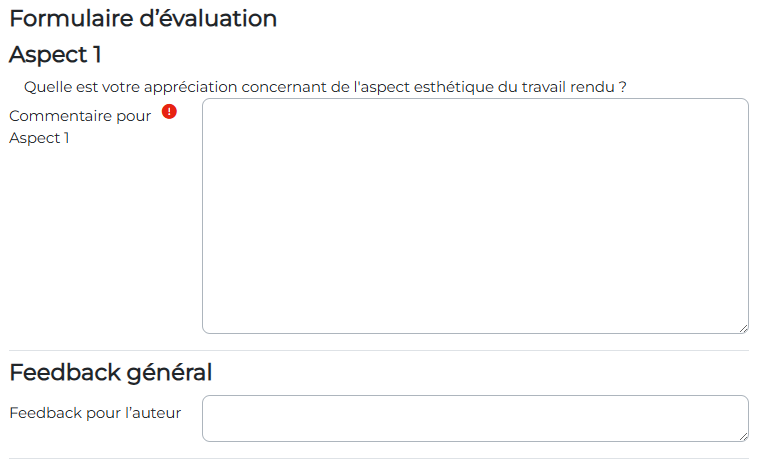Focus the Commentaire pour Aspect 1 text area
The width and height of the screenshot is (762, 465).
click(475, 216)
